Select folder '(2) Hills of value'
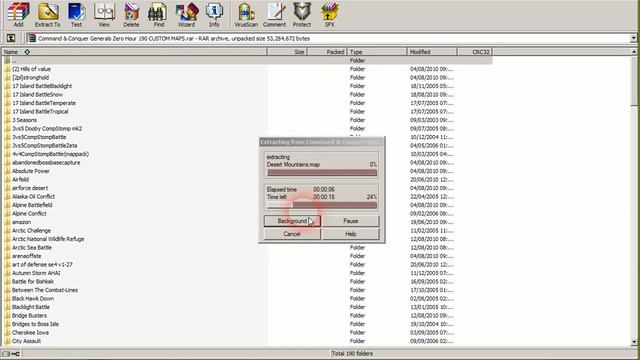640x360 pixels. tap(31, 69)
